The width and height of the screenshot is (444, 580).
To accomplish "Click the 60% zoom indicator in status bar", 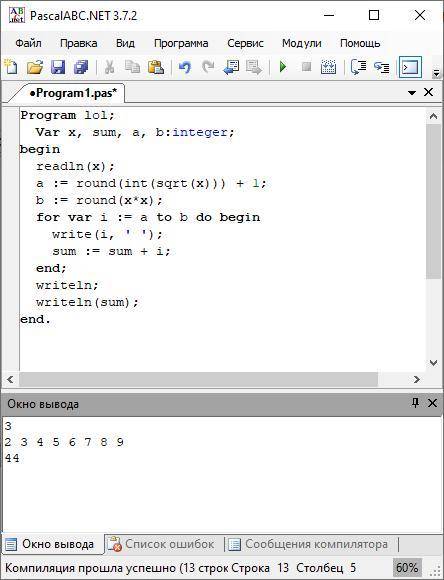I will click(x=407, y=567).
